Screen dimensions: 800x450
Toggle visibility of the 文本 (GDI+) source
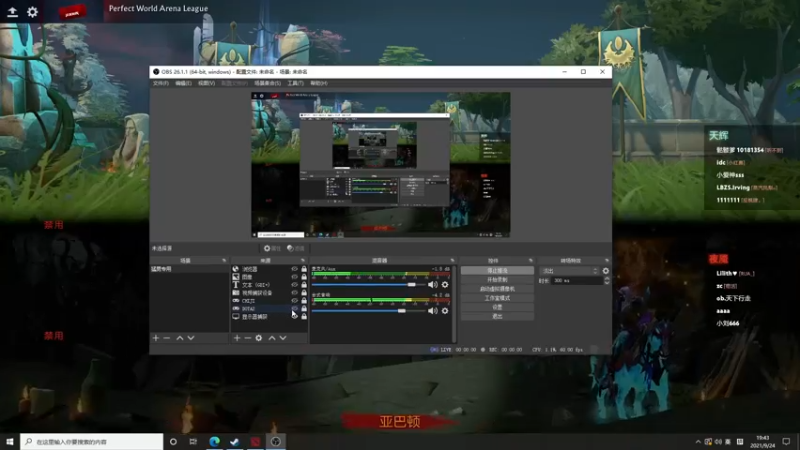(x=294, y=285)
